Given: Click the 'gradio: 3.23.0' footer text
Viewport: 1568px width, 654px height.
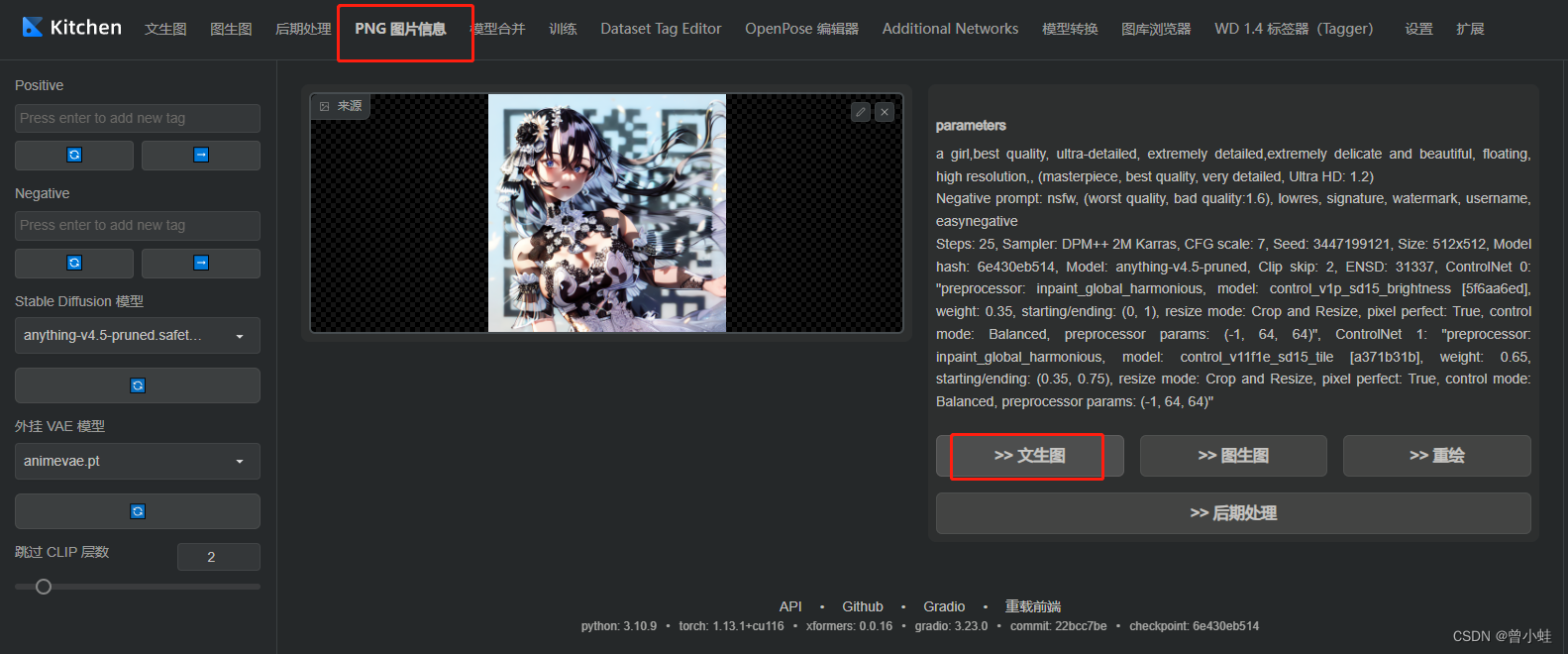Looking at the screenshot, I should 951,626.
